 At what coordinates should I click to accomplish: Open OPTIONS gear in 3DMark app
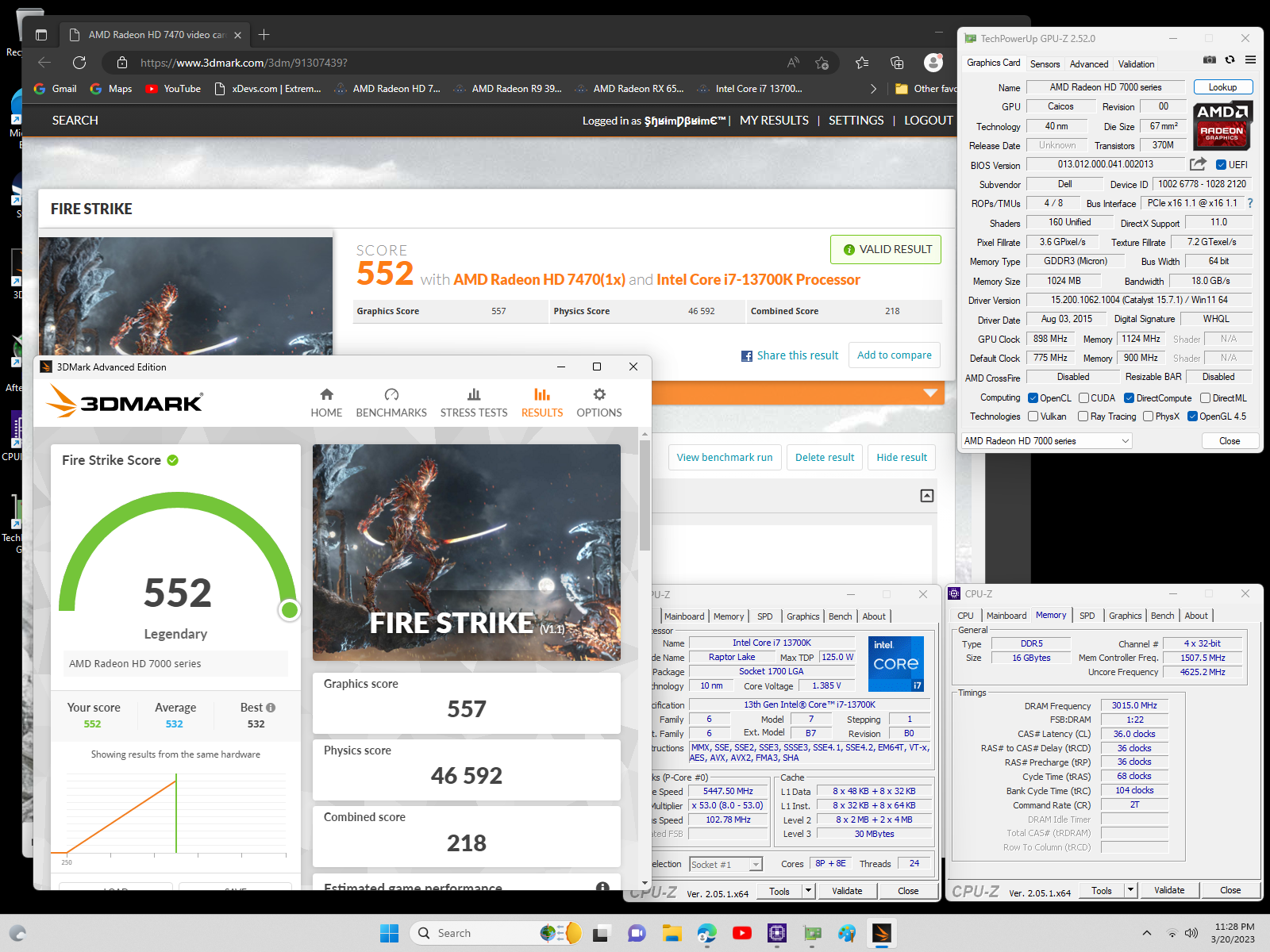pyautogui.click(x=599, y=402)
